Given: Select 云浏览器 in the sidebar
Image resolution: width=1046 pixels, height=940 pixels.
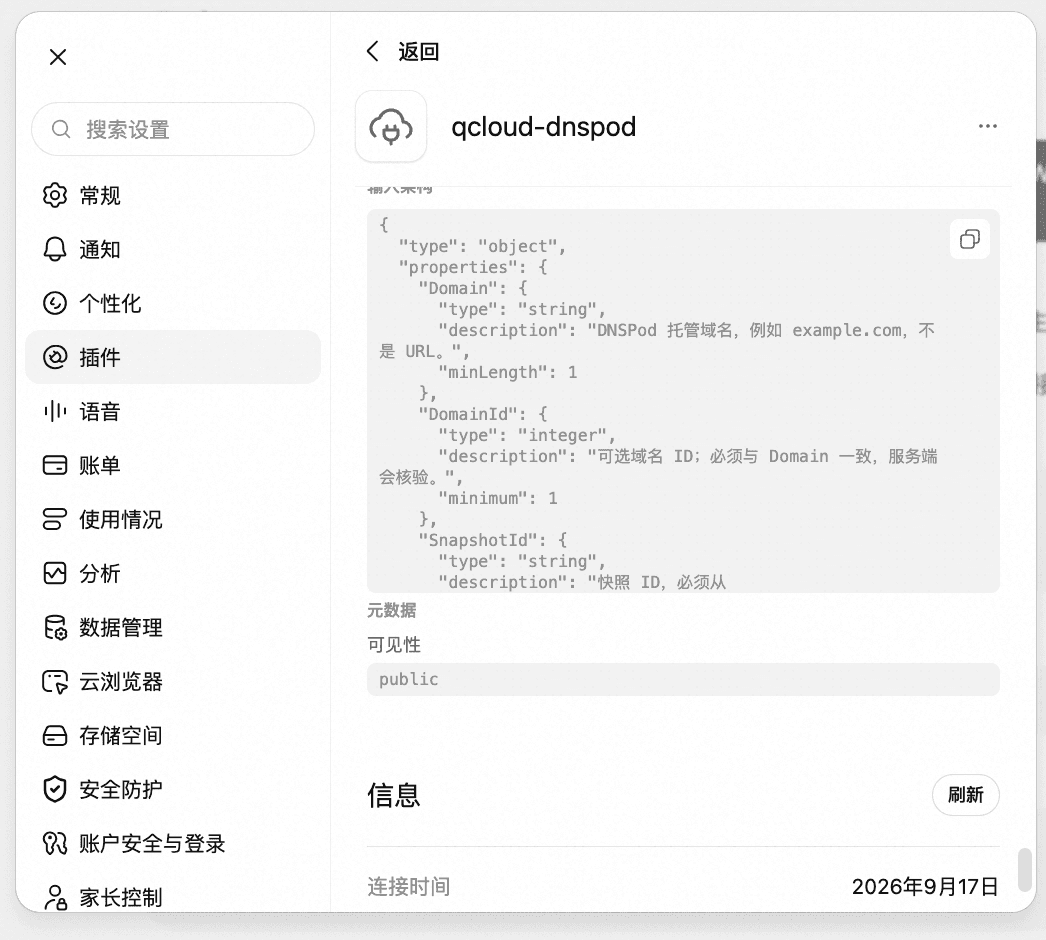Looking at the screenshot, I should 173,681.
